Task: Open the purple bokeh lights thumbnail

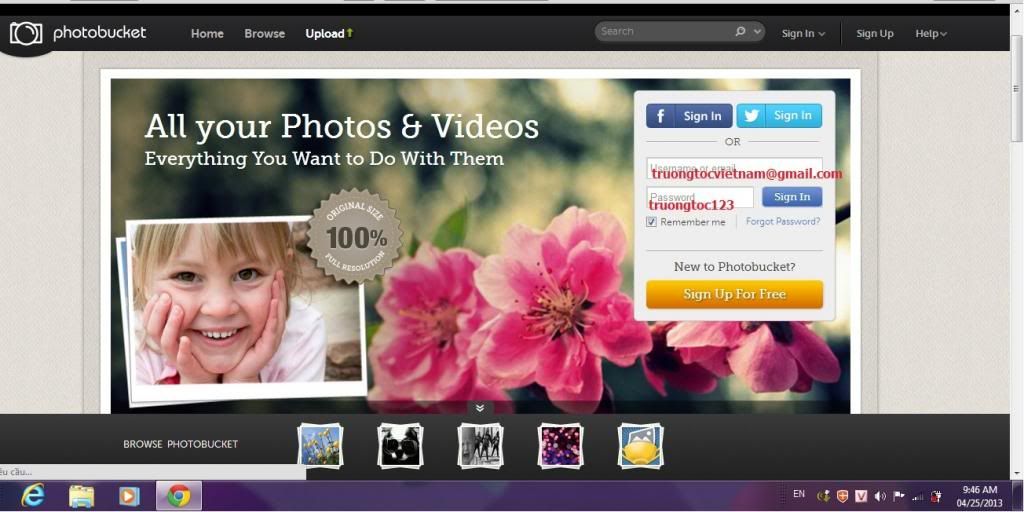Action: coord(560,445)
